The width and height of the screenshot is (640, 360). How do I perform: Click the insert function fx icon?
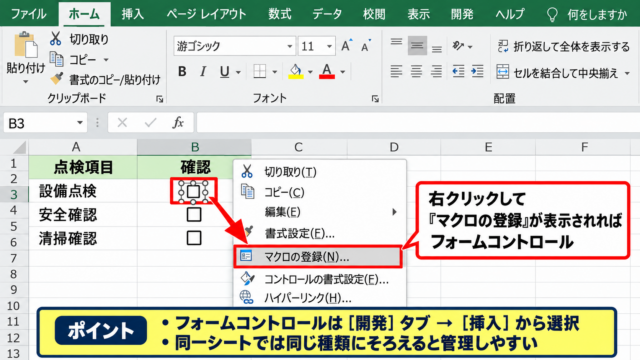click(x=178, y=122)
